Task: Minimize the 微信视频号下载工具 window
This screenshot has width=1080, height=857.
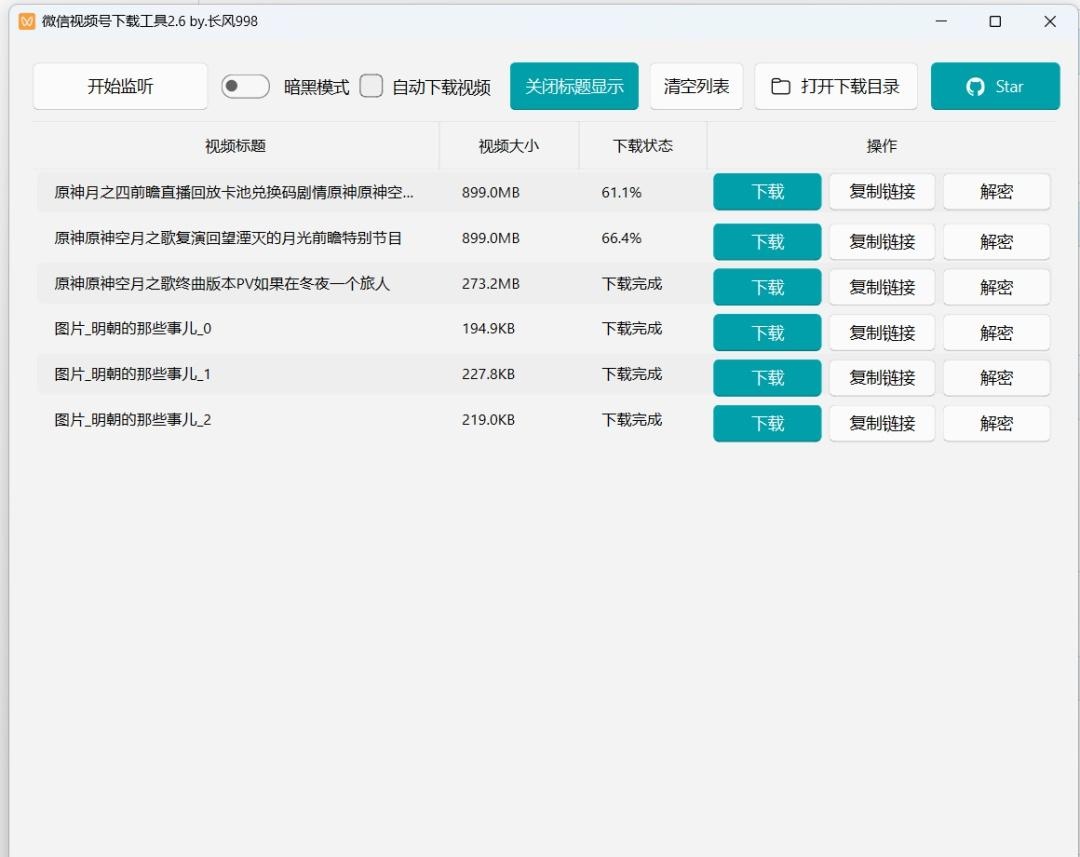Action: 941,21
